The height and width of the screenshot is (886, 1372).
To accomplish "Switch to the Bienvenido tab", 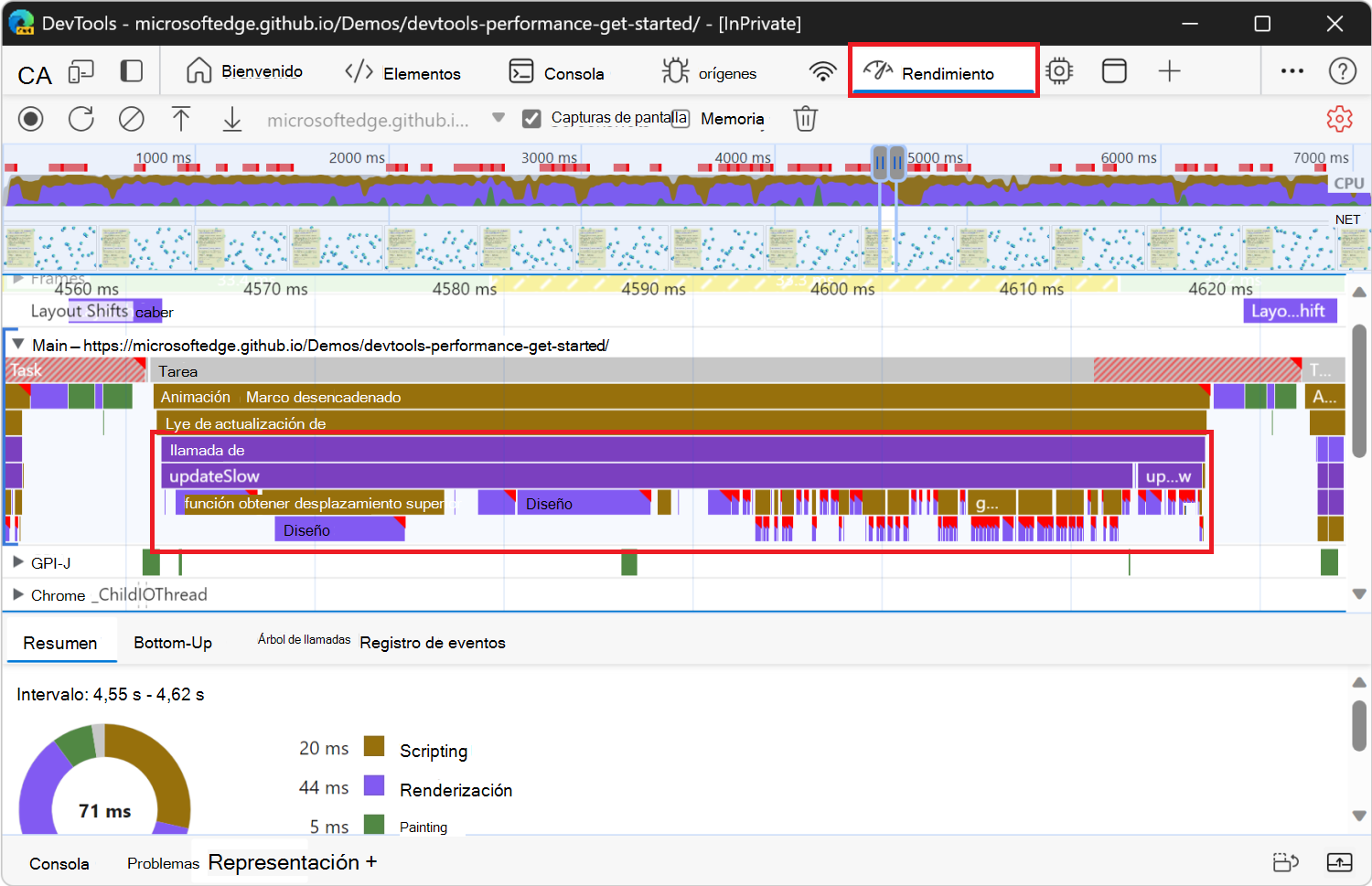I will pyautogui.click(x=244, y=71).
